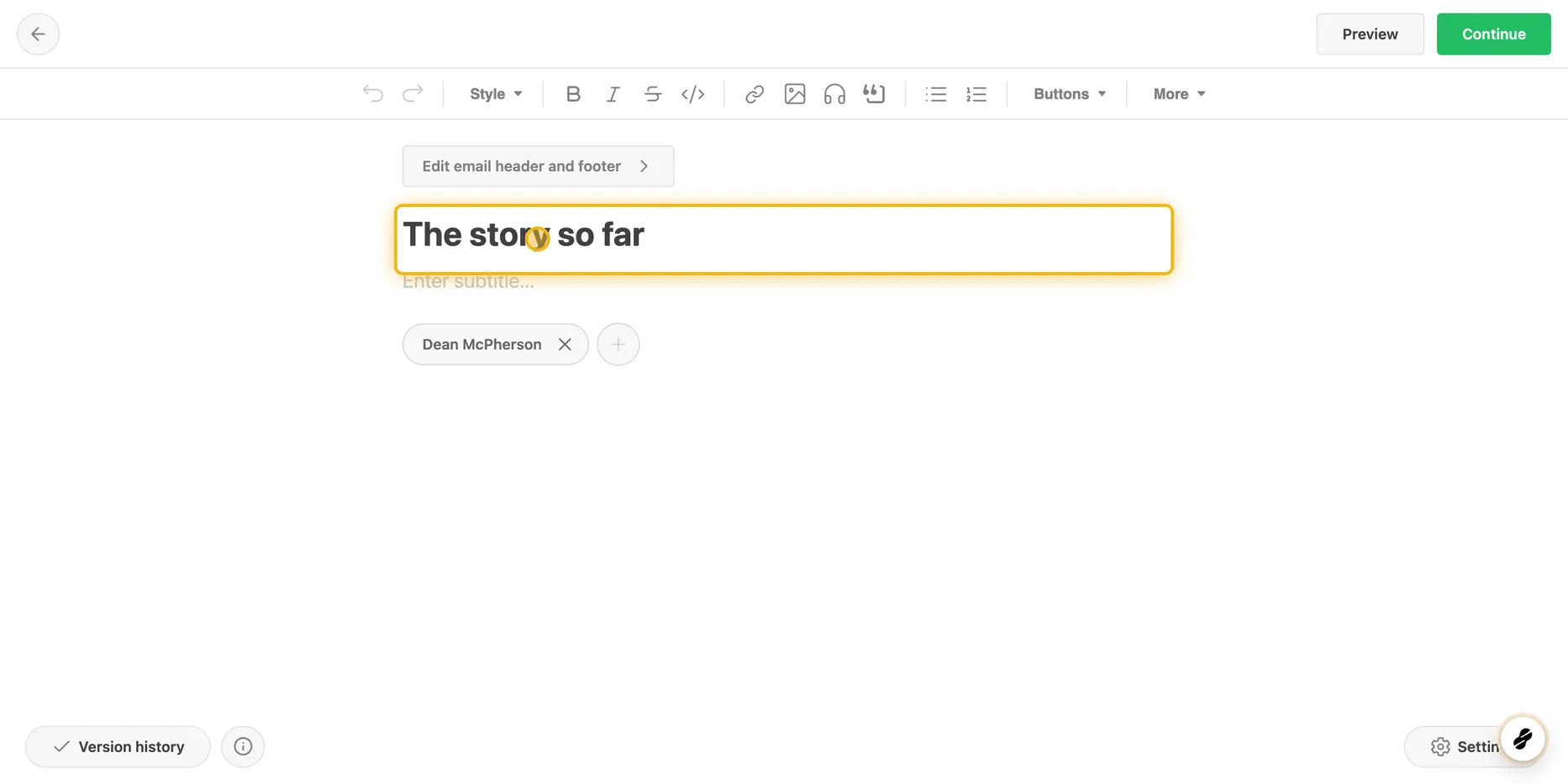Add audio with the headphones icon
The image size is (1568, 784).
(x=834, y=94)
